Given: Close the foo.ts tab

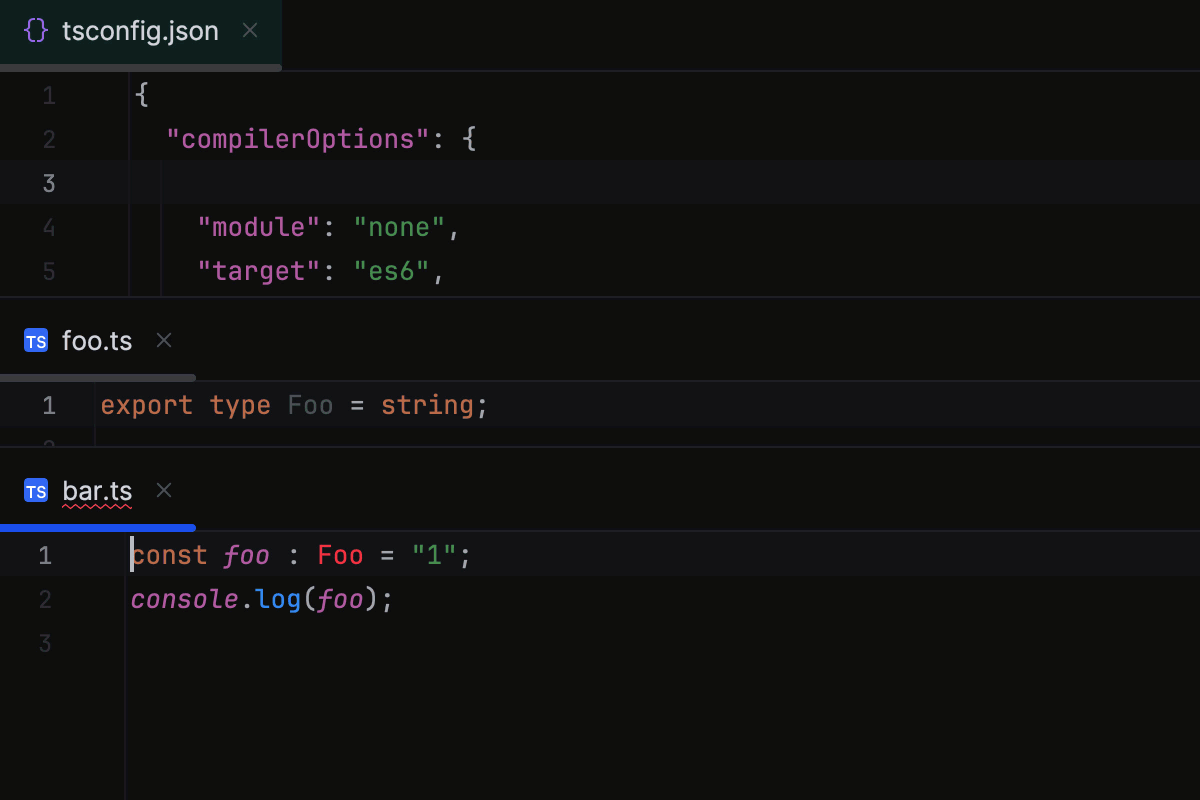Looking at the screenshot, I should (163, 340).
